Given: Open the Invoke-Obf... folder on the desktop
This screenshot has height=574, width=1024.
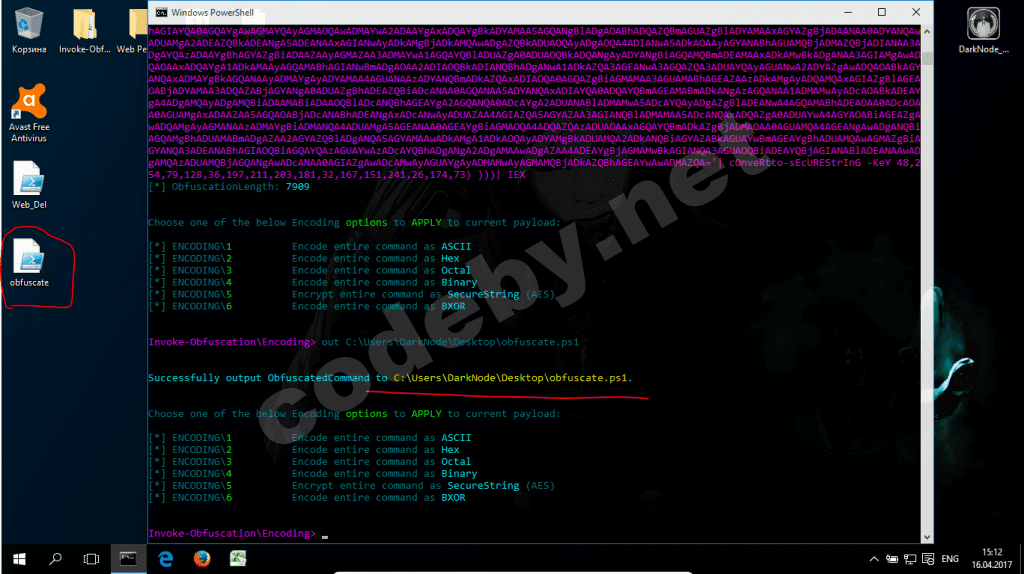Looking at the screenshot, I should click(84, 29).
